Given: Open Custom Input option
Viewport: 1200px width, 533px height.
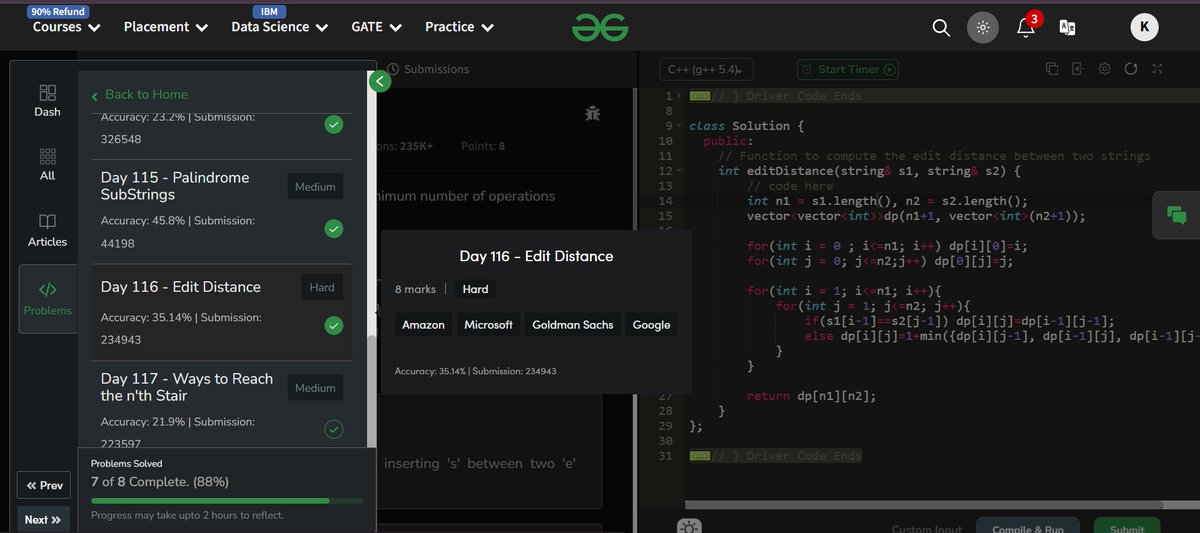Looking at the screenshot, I should click(926, 528).
